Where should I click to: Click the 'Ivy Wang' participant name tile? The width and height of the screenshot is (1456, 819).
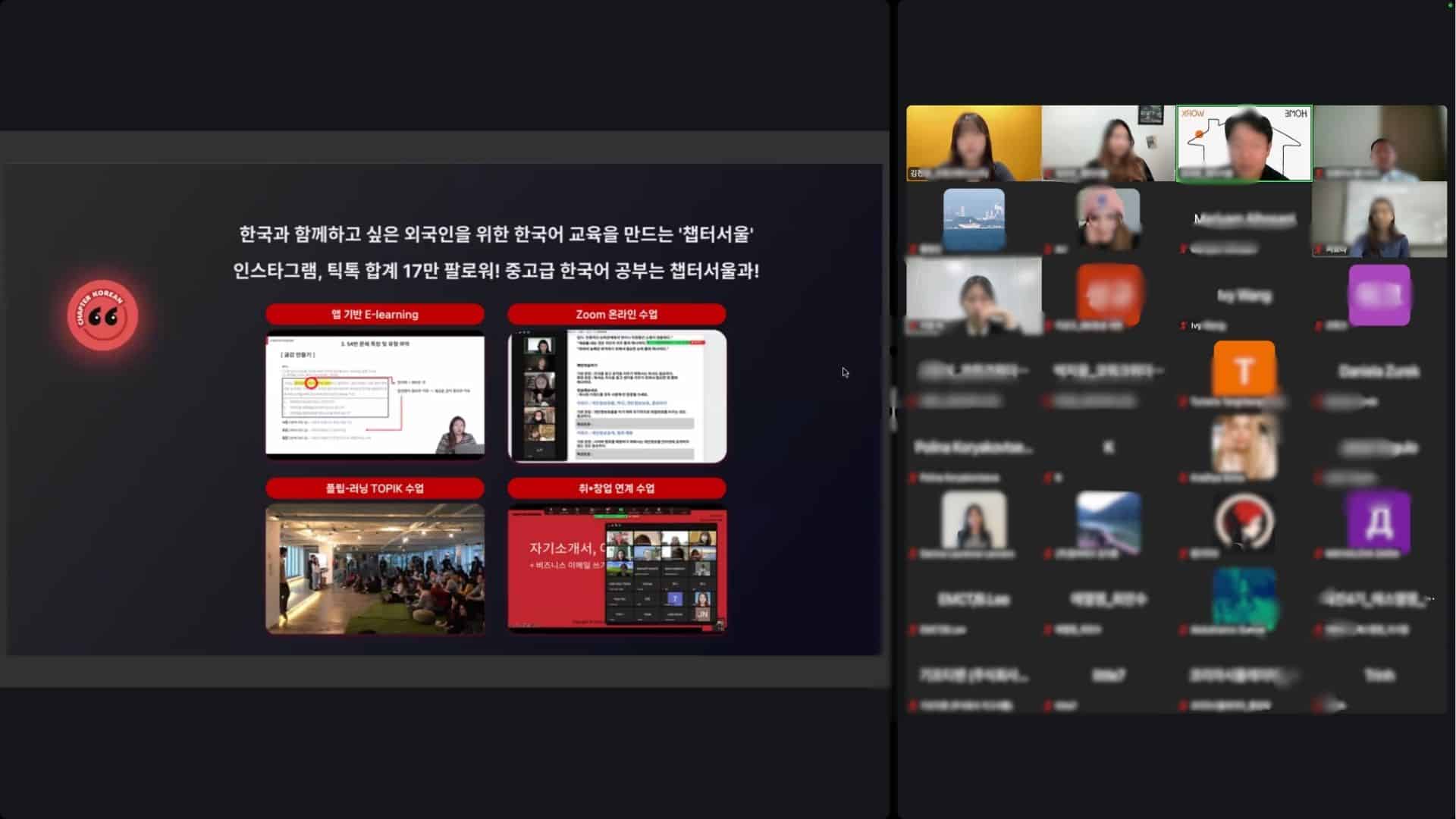click(x=1244, y=295)
